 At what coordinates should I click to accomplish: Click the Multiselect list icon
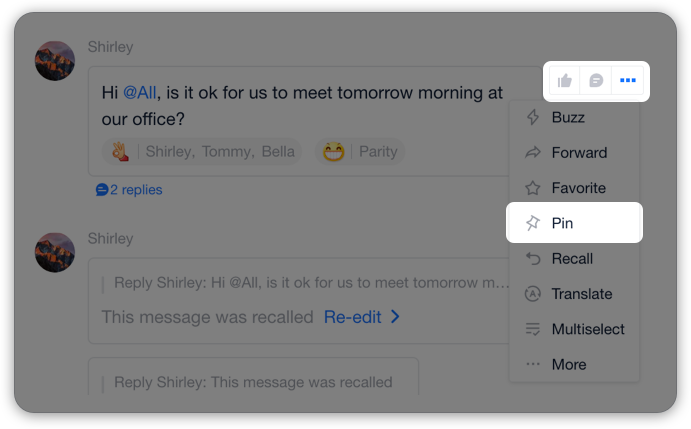click(533, 329)
